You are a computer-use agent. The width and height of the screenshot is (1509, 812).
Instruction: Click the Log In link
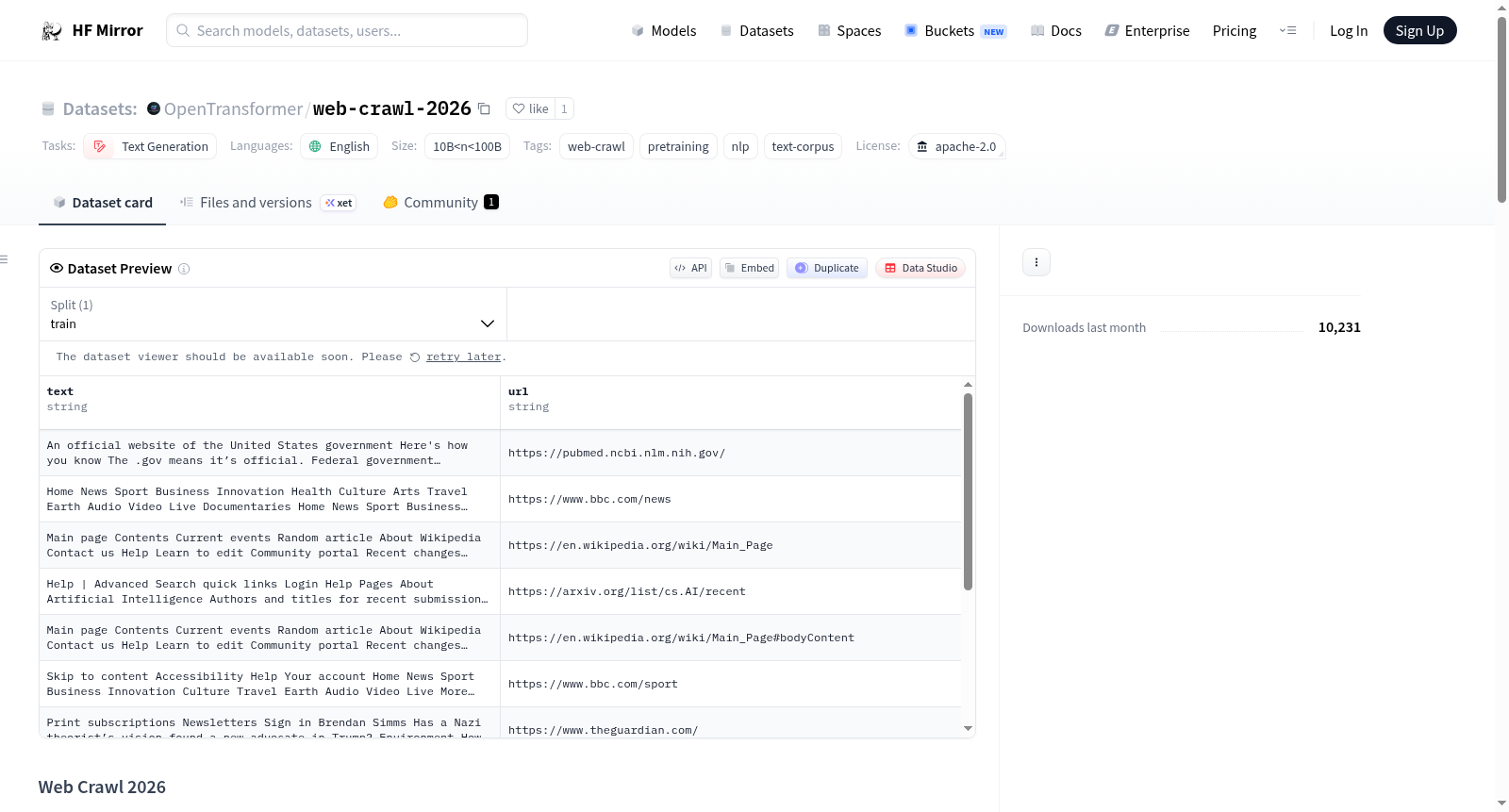point(1349,31)
